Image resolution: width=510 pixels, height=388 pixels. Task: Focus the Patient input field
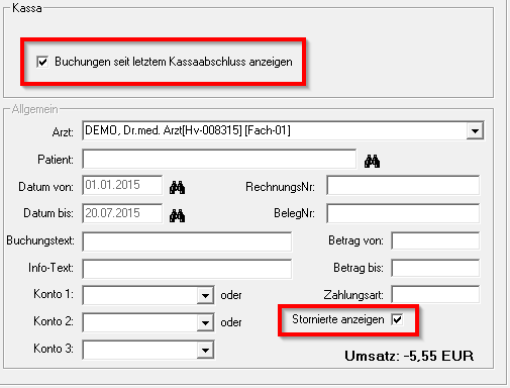219,160
